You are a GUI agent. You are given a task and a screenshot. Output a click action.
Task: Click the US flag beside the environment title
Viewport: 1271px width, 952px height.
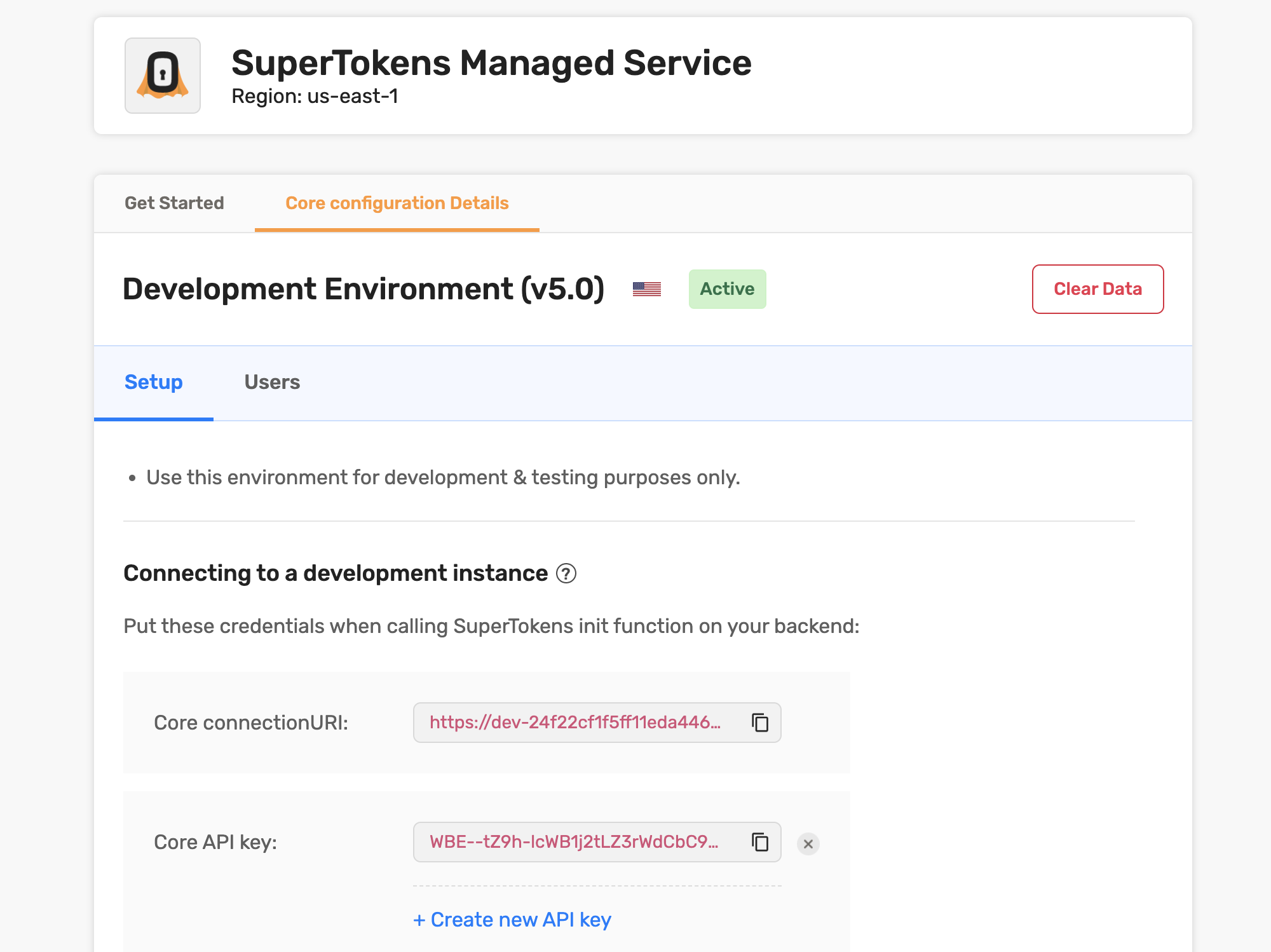point(646,289)
